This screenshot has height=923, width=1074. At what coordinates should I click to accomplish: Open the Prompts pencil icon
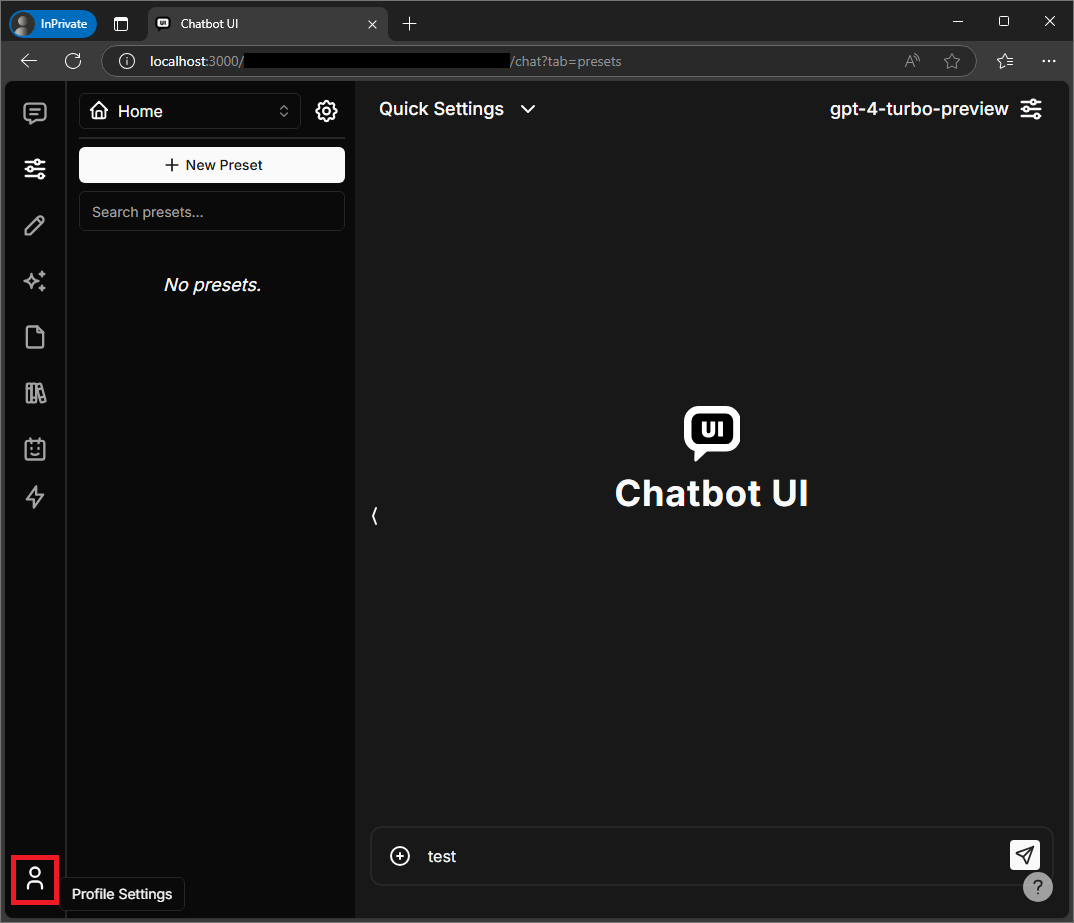point(35,225)
